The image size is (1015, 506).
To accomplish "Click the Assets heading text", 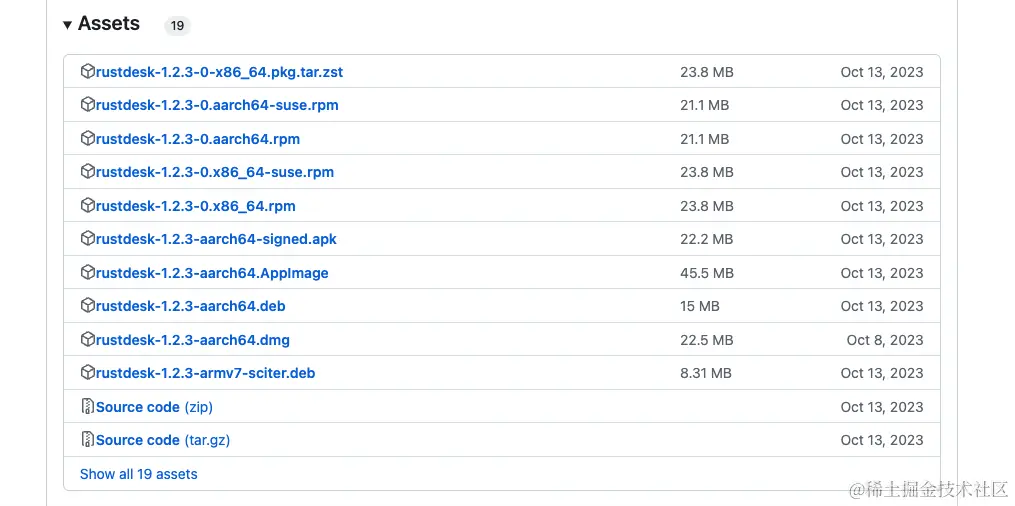I will coord(109,24).
